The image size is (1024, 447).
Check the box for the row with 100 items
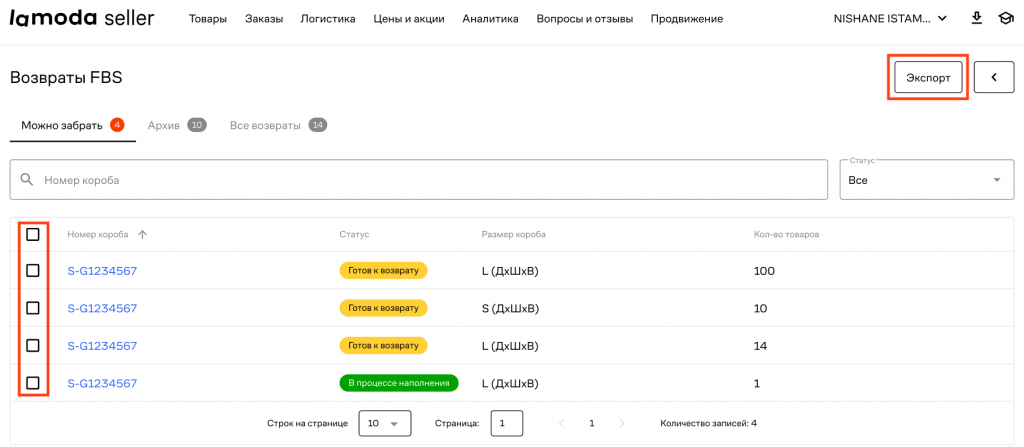pyautogui.click(x=33, y=271)
